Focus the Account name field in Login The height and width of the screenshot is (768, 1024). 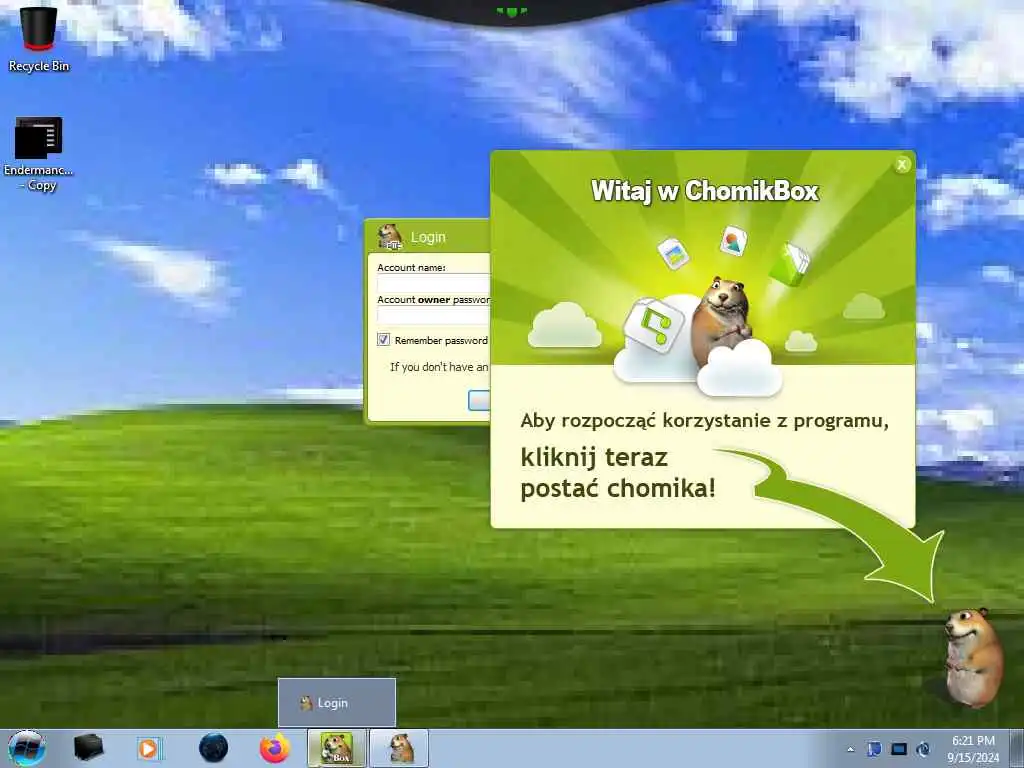click(434, 283)
